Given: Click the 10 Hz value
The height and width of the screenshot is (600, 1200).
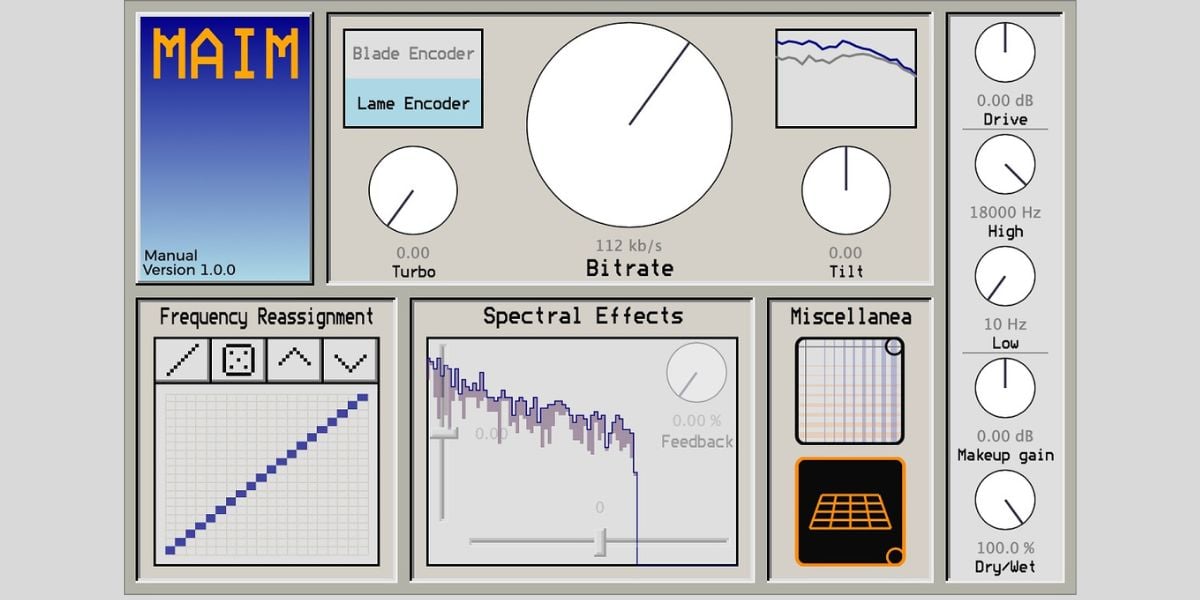Looking at the screenshot, I should 1005,325.
